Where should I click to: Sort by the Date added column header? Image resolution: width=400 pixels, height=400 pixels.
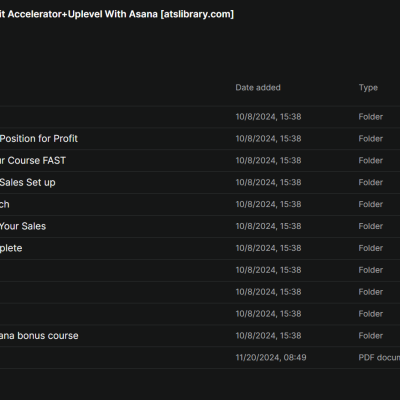point(258,88)
